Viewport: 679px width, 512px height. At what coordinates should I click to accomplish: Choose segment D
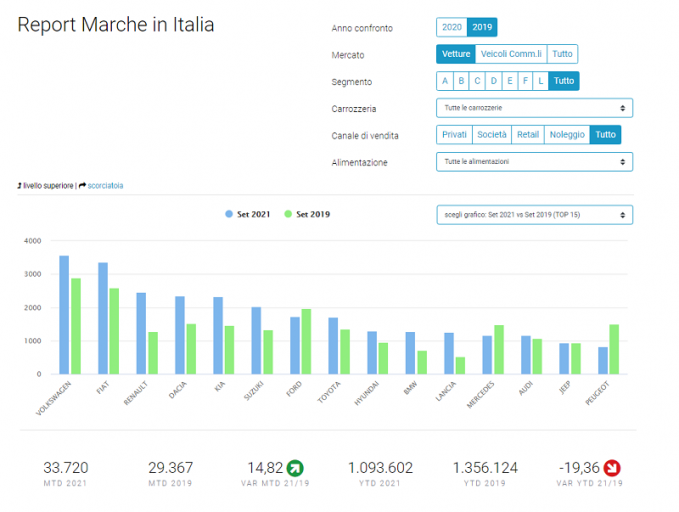coord(494,81)
